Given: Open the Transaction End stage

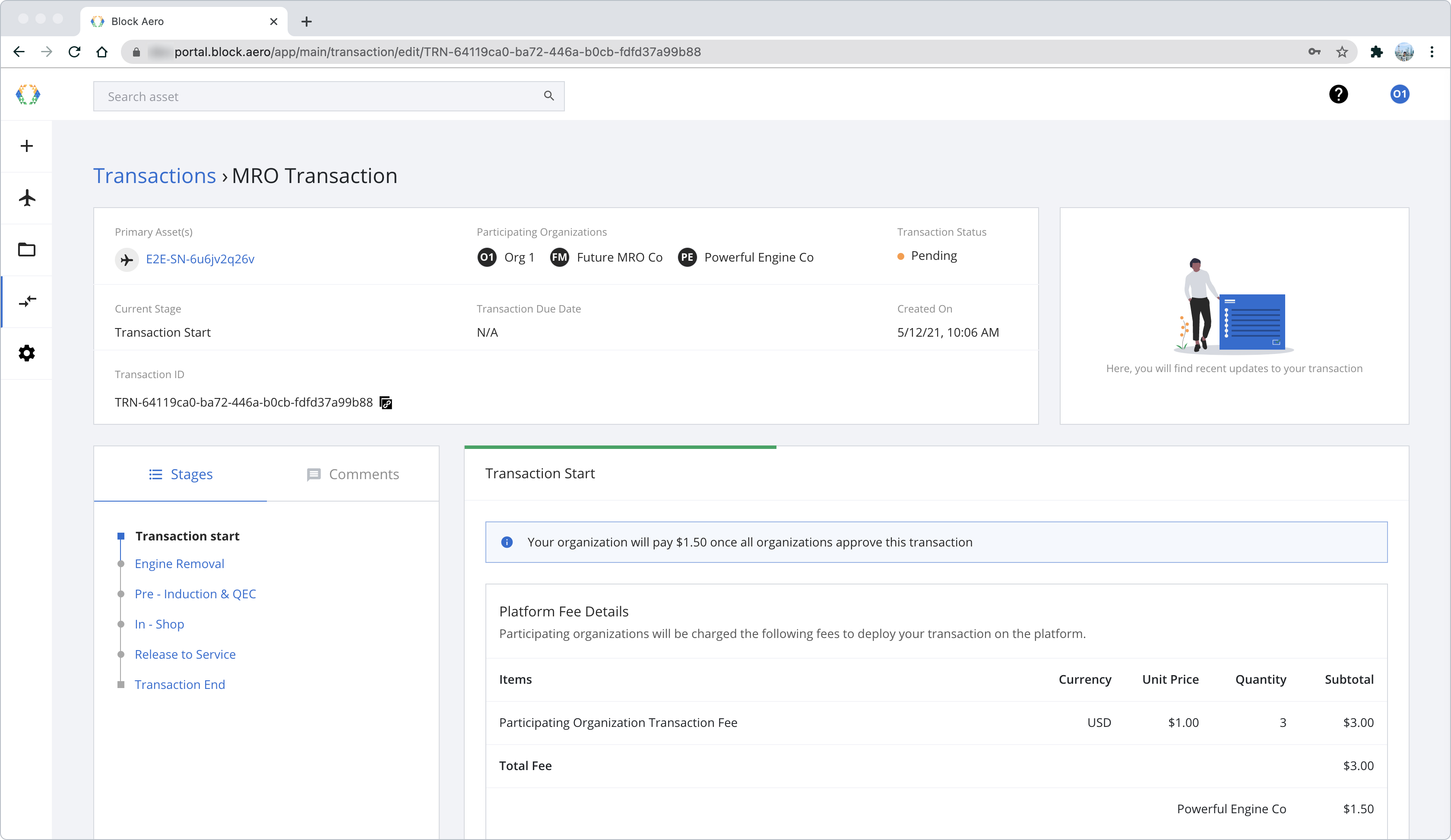Looking at the screenshot, I should pos(180,685).
